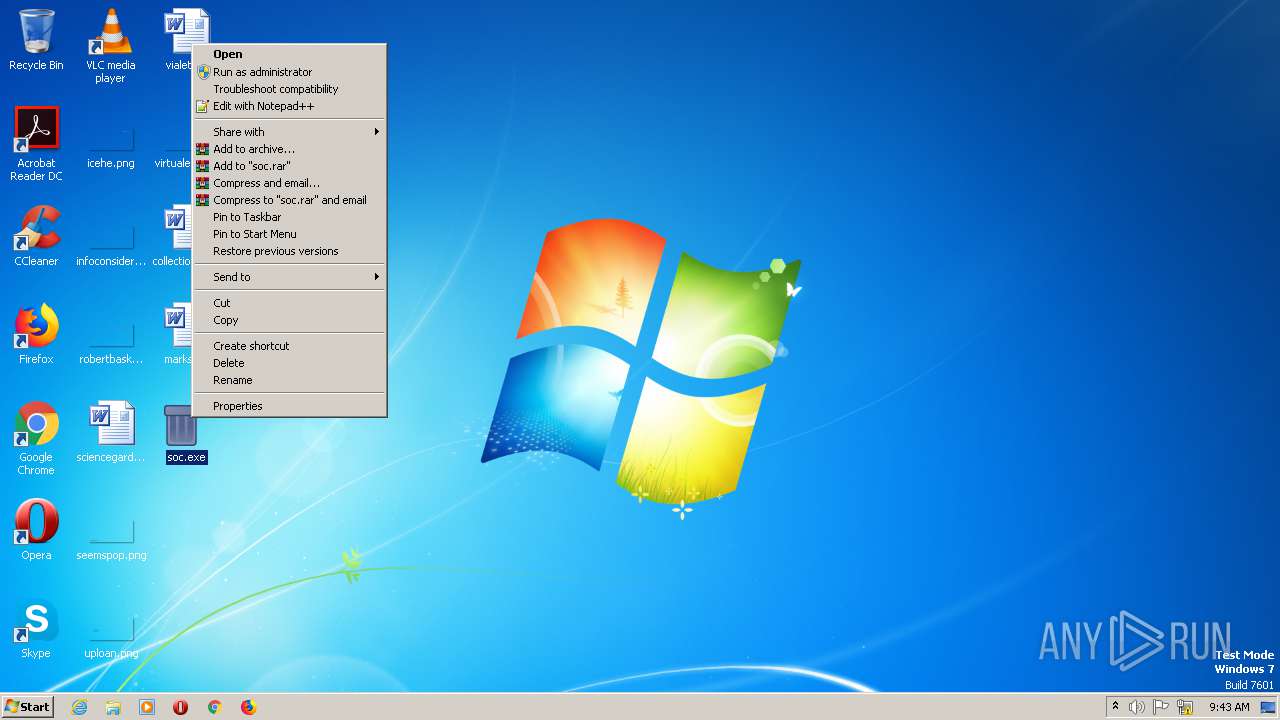
Task: Select the Acrobat Reader DC shortcut
Action: 36,143
